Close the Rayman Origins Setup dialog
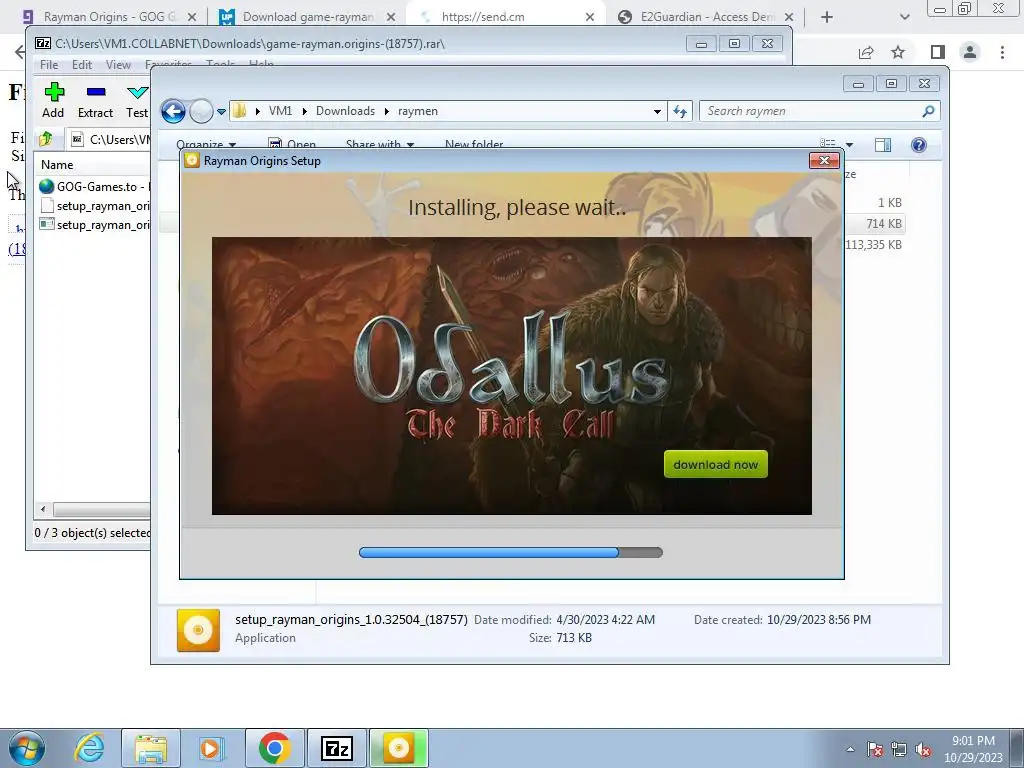 824,161
